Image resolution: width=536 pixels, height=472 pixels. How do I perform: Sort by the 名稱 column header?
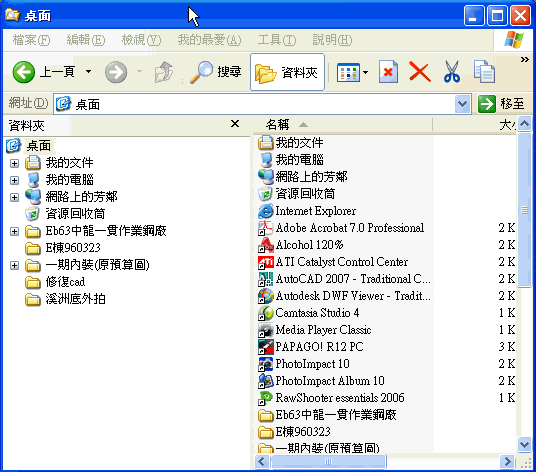click(x=343, y=125)
